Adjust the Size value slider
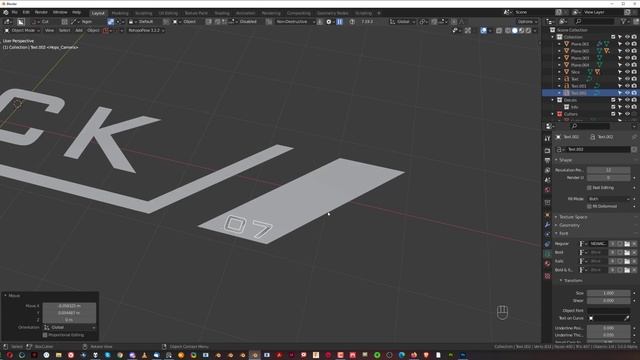 (x=608, y=293)
